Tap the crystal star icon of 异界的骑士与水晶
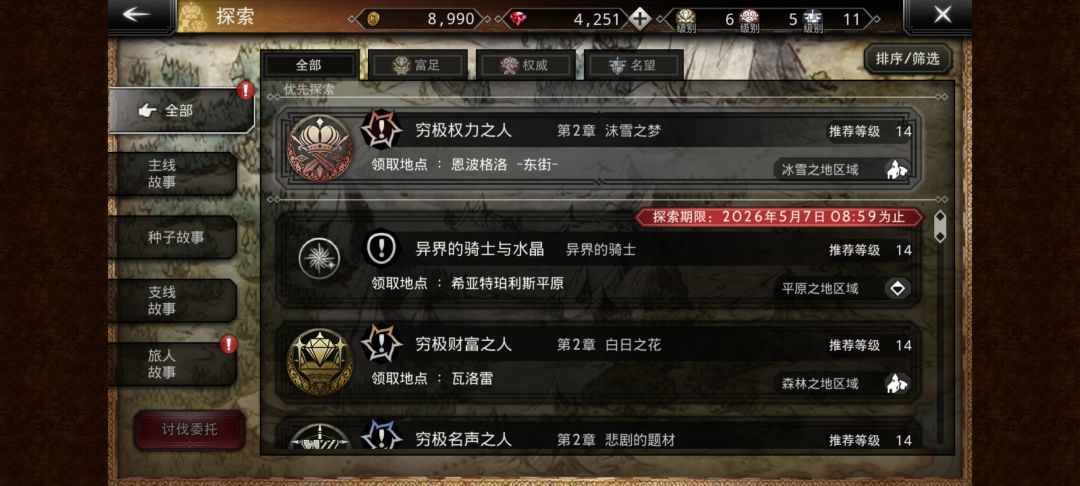 319,258
